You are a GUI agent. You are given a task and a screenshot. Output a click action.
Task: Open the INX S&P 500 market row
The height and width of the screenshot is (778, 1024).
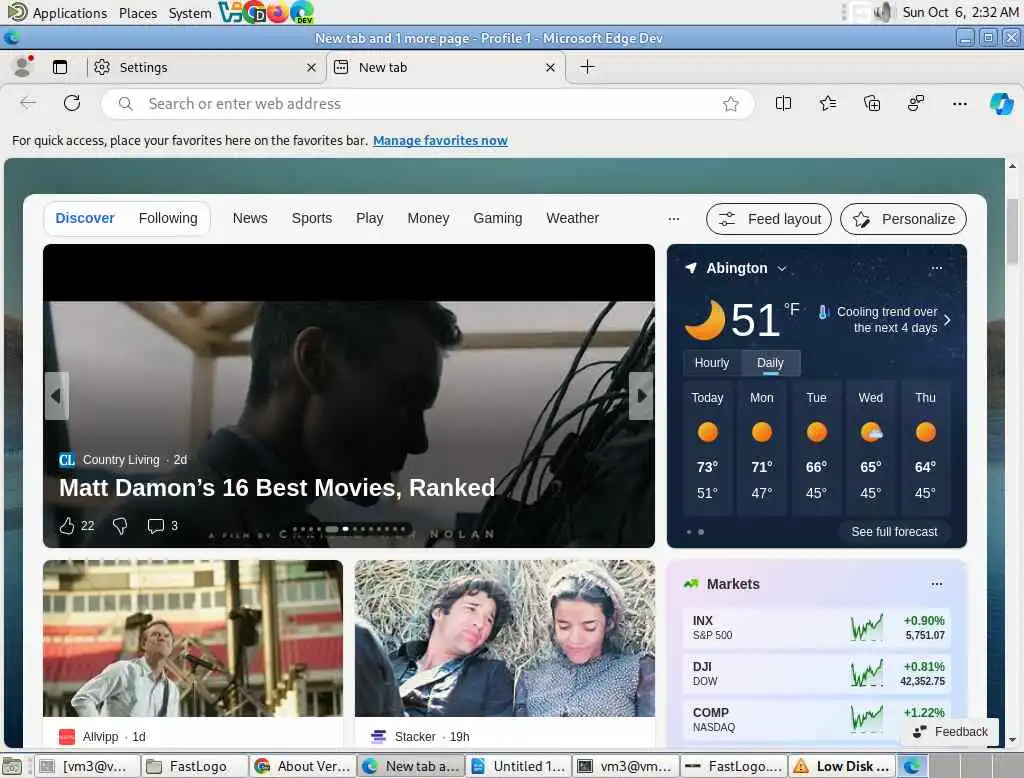pos(816,628)
